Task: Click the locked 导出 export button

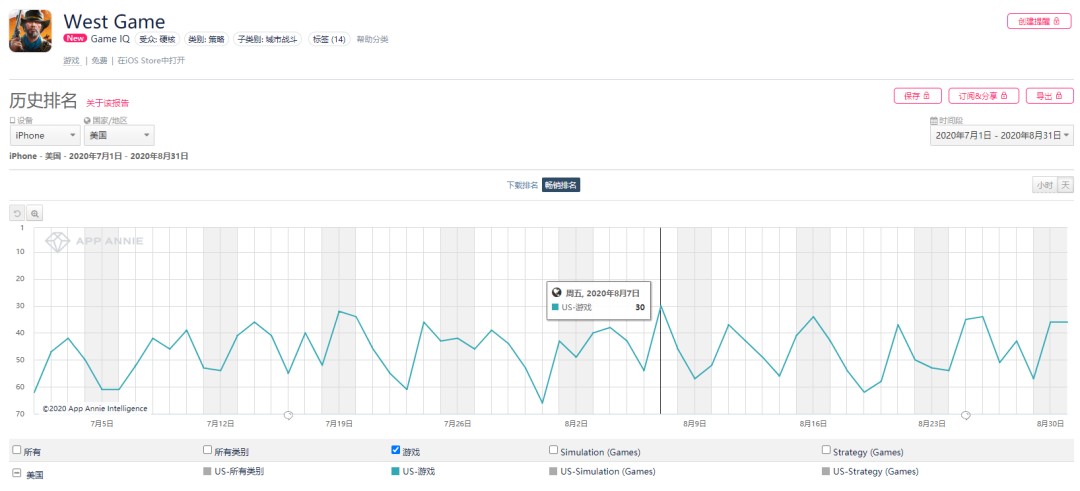Action: (x=1049, y=96)
